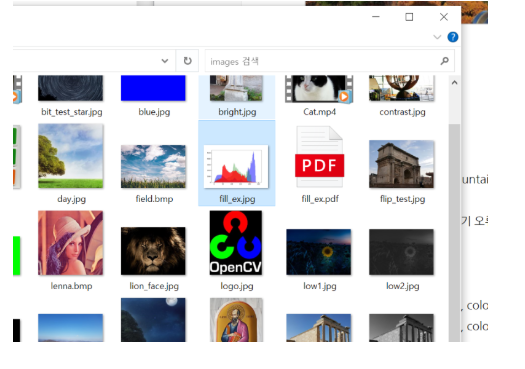This screenshot has width=525, height=369.
Task: Select bright.jpg thumbnail
Action: [236, 88]
